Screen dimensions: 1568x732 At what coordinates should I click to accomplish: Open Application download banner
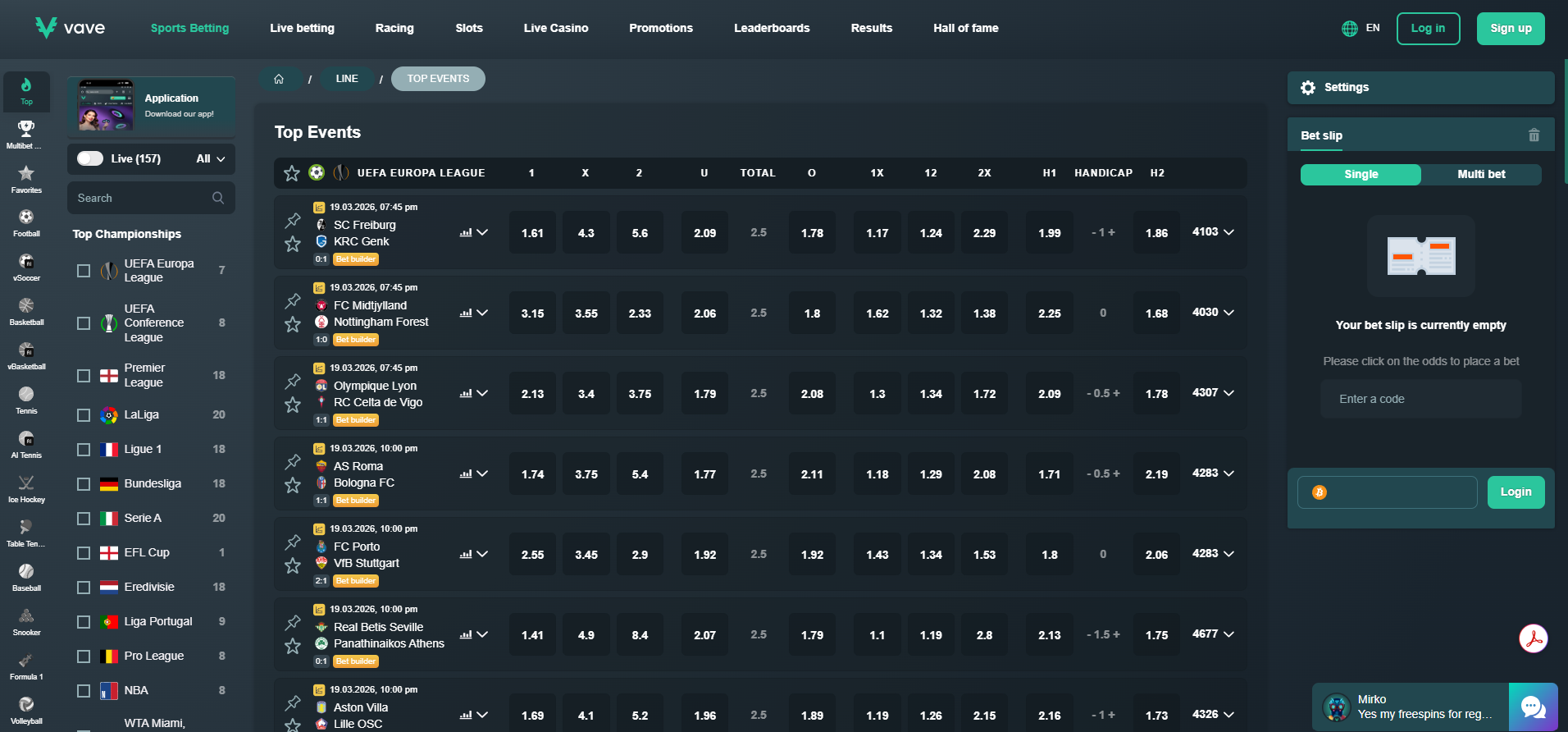coord(151,106)
